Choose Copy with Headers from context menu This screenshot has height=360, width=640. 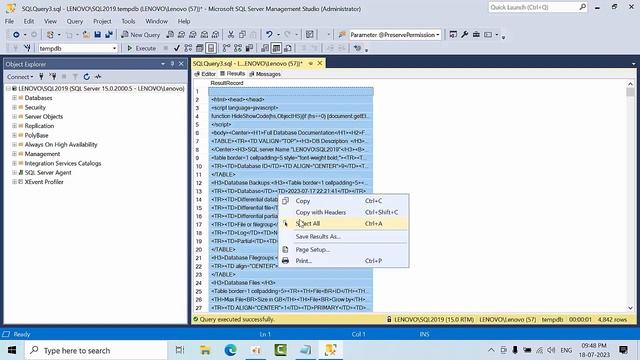coord(343,212)
